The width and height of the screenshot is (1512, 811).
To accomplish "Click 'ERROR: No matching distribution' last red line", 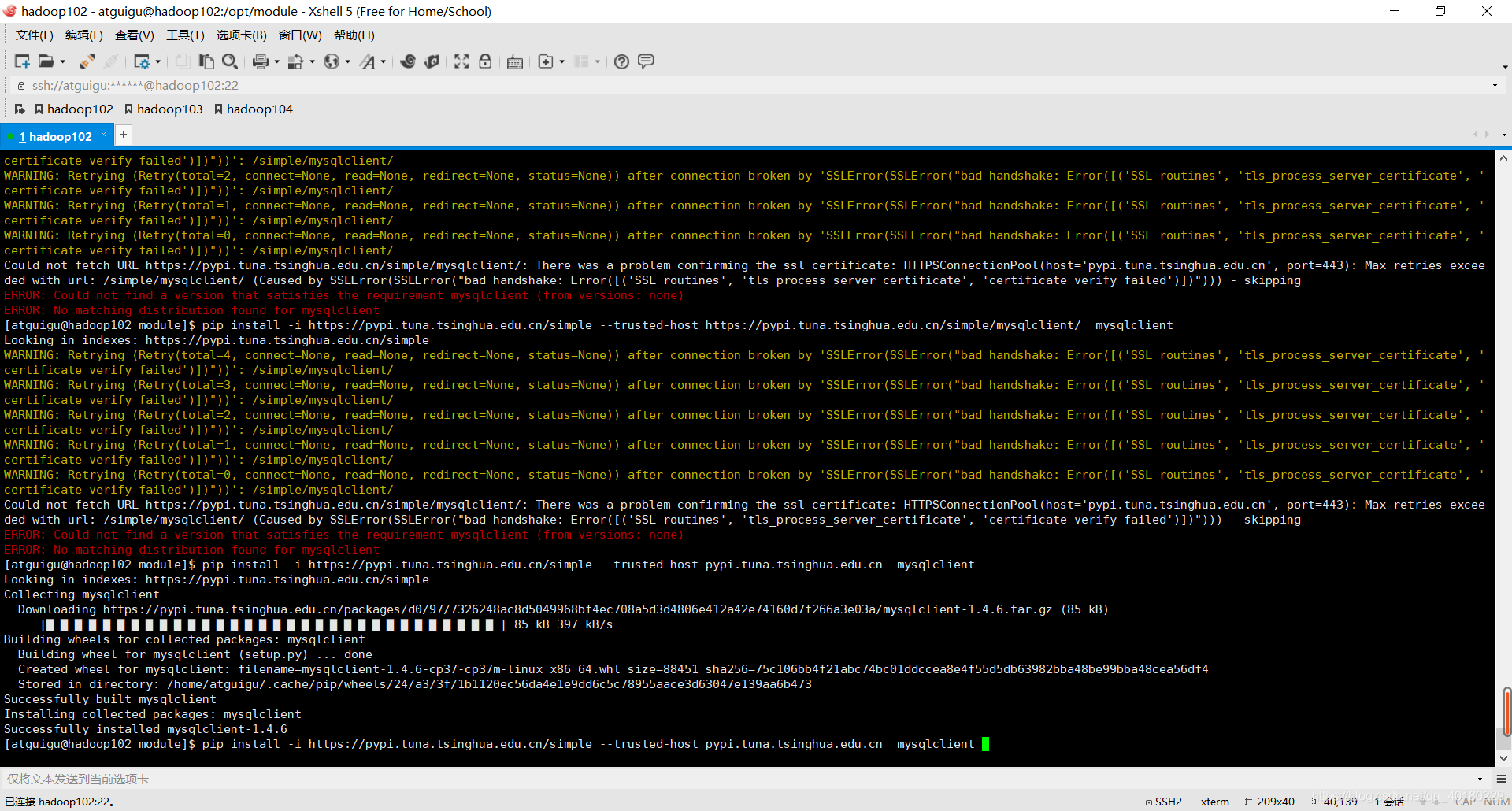I will pos(191,550).
